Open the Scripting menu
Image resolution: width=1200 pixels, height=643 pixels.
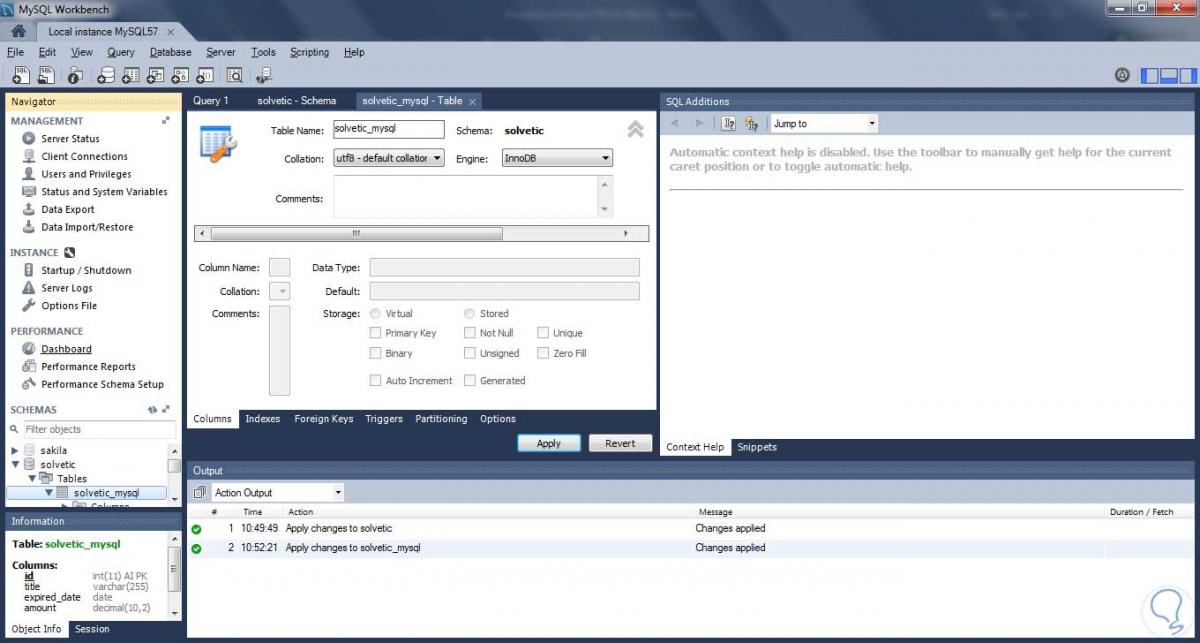(x=309, y=52)
